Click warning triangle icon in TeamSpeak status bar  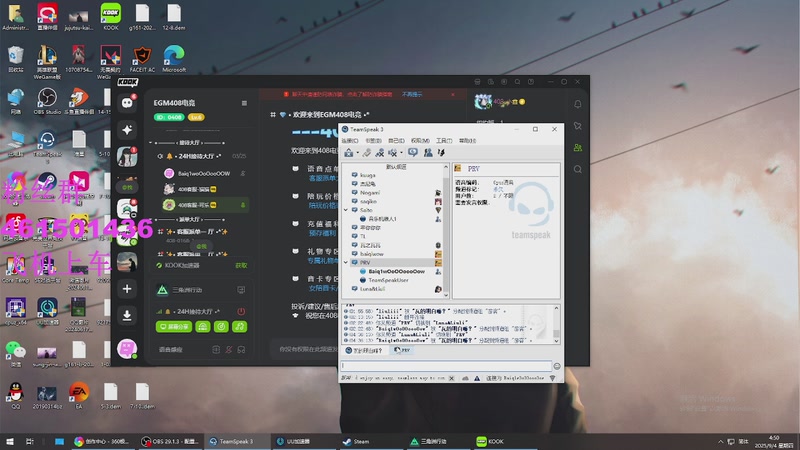(x=477, y=379)
